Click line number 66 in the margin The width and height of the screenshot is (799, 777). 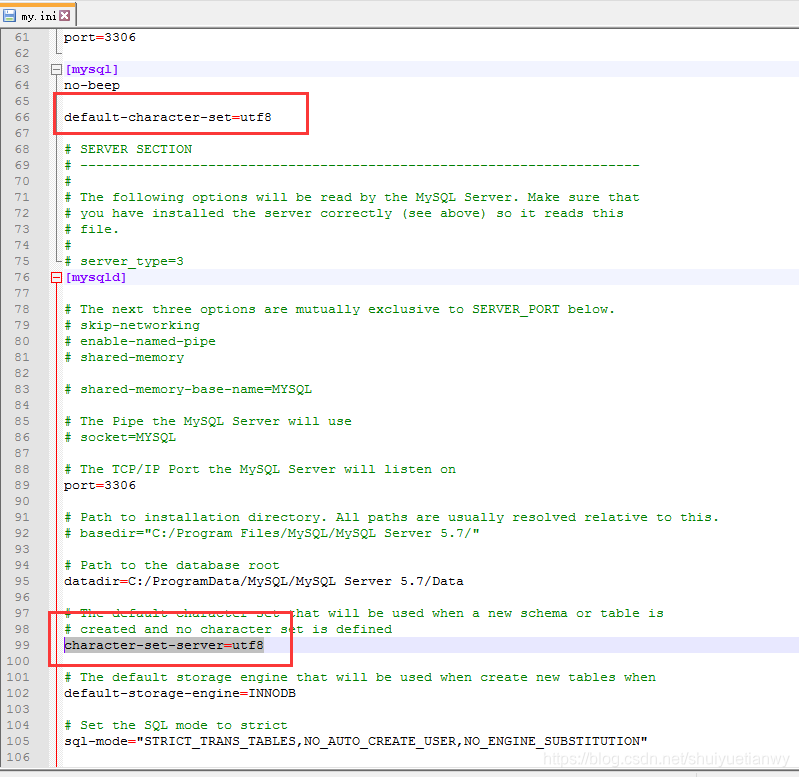coord(22,117)
